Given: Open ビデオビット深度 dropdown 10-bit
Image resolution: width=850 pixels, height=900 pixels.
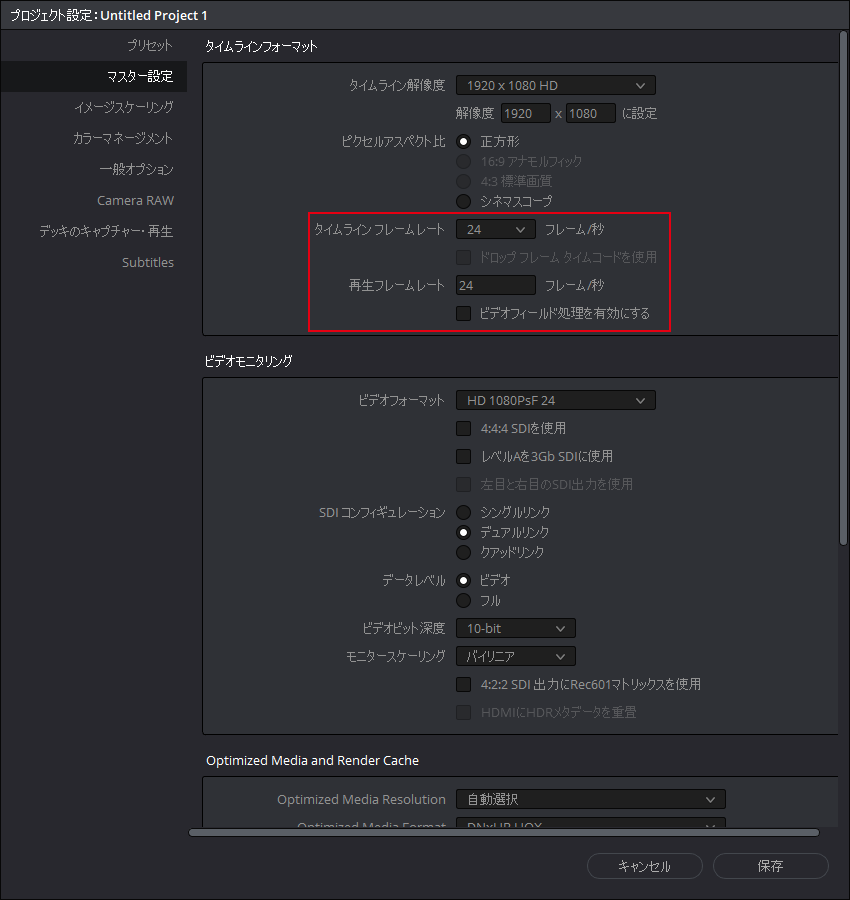Looking at the screenshot, I should tap(515, 629).
